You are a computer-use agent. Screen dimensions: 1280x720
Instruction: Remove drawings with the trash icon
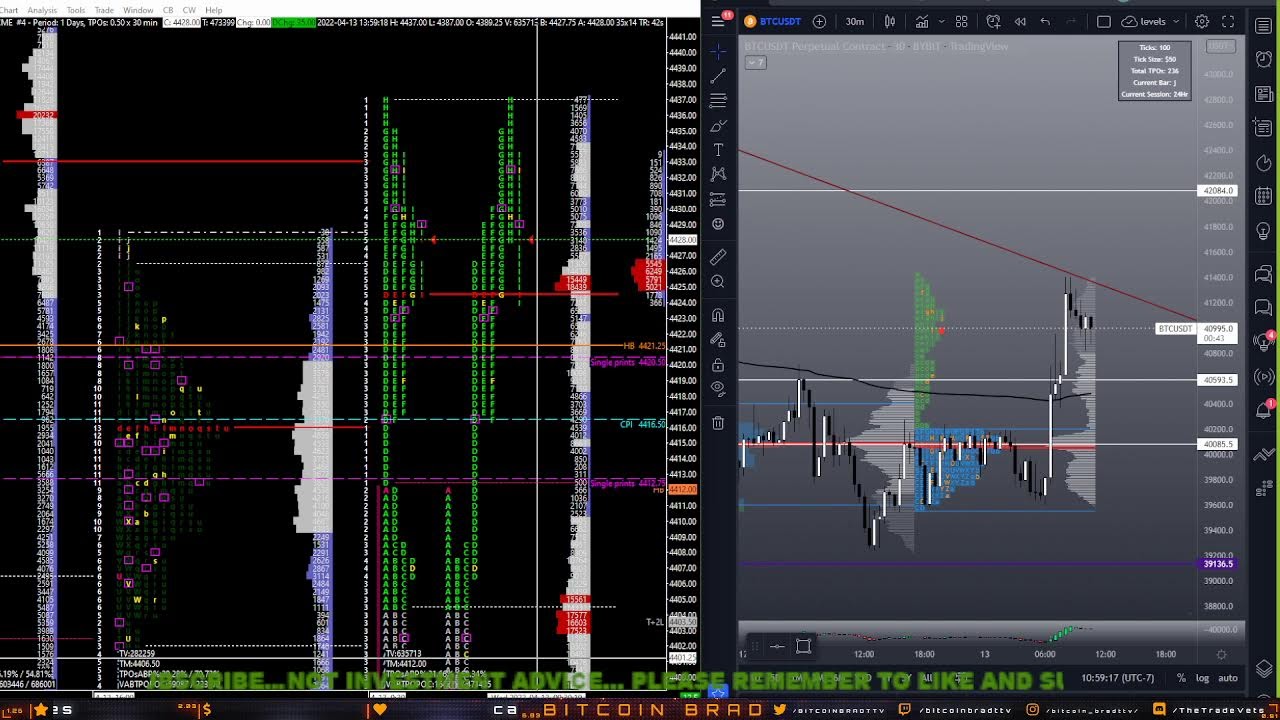[718, 423]
